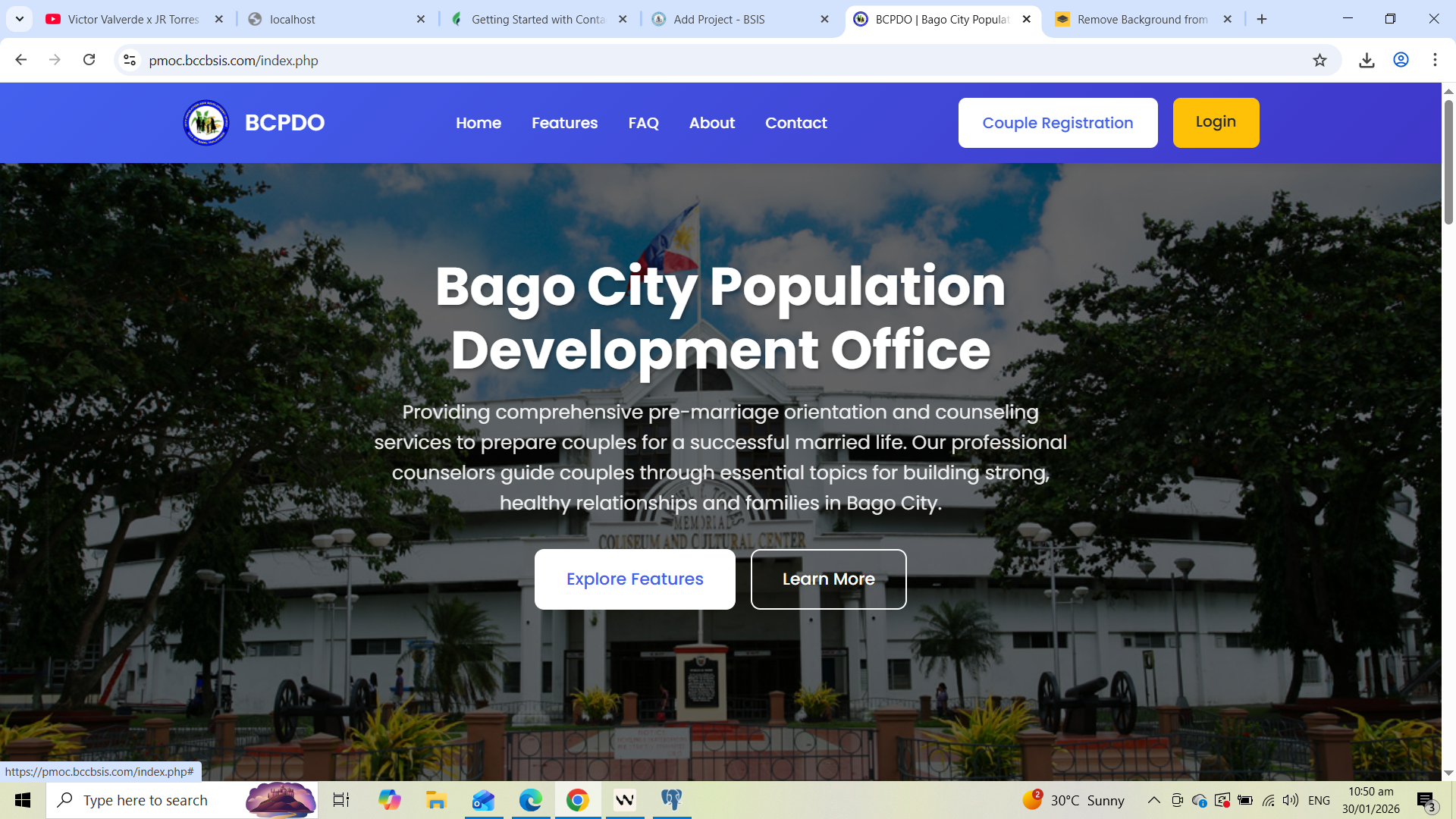1456x819 pixels.
Task: Reload the current page
Action: coord(90,60)
